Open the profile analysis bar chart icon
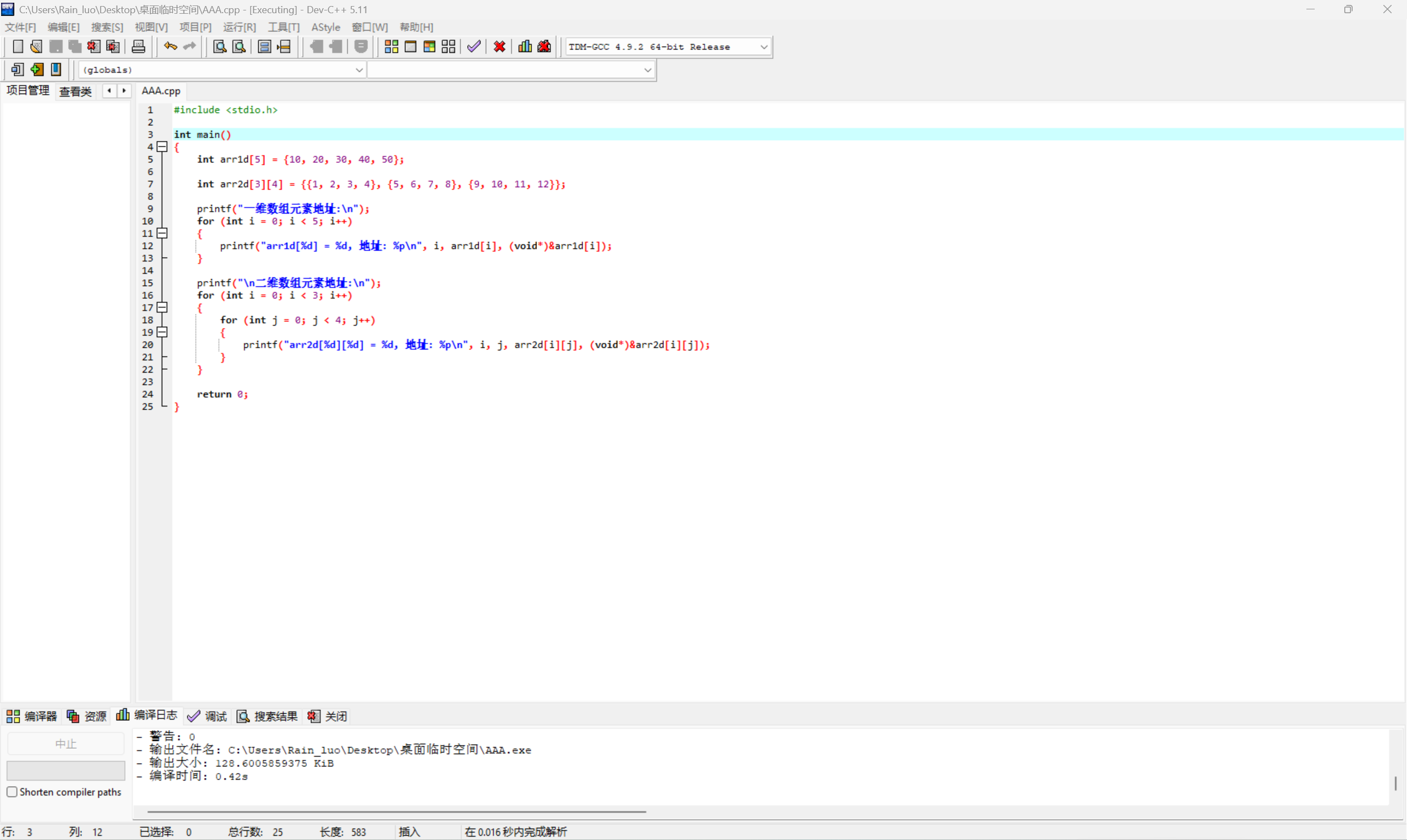 pyautogui.click(x=525, y=46)
